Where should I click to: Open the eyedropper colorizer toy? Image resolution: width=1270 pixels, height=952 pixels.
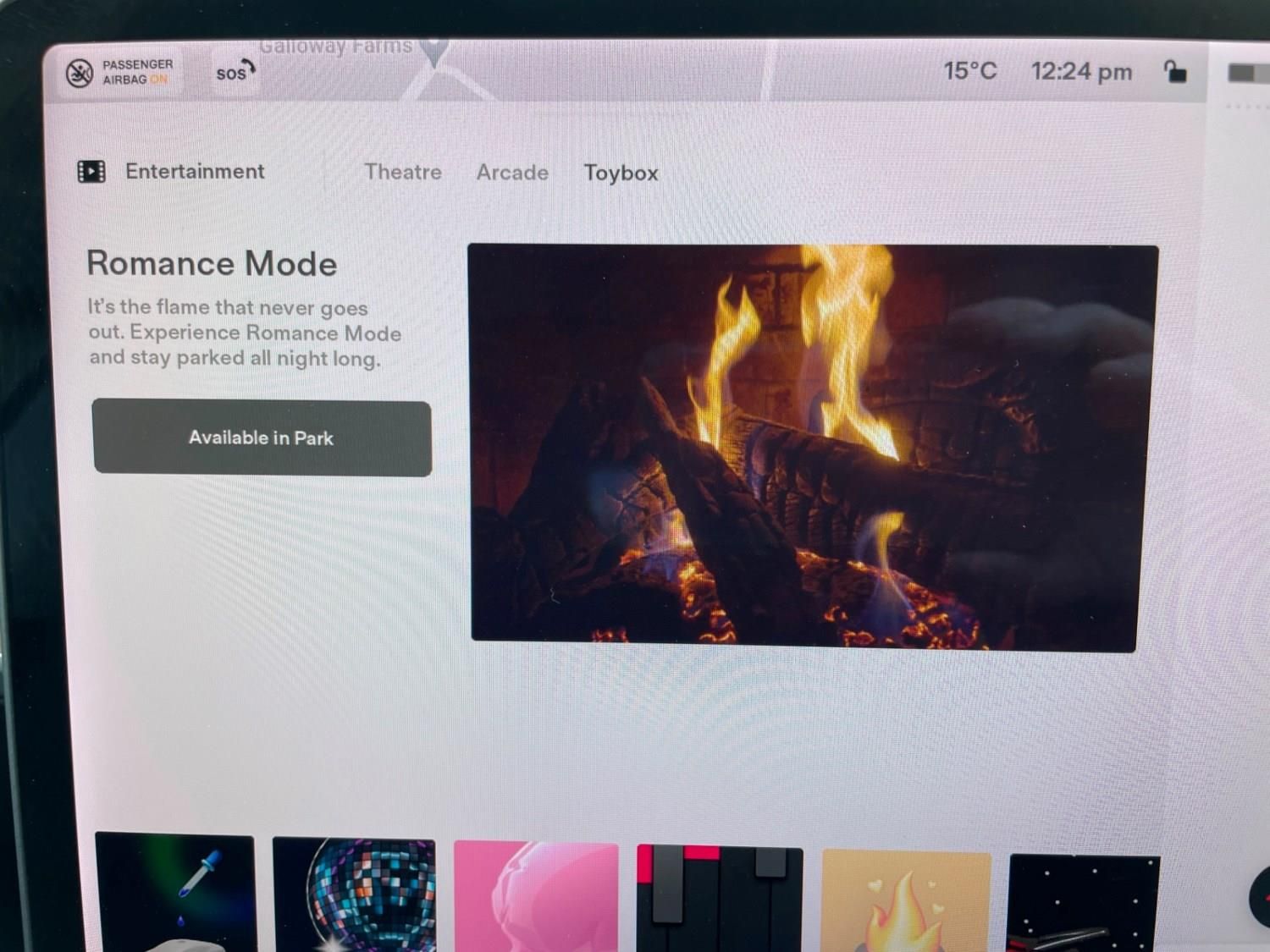[x=175, y=892]
